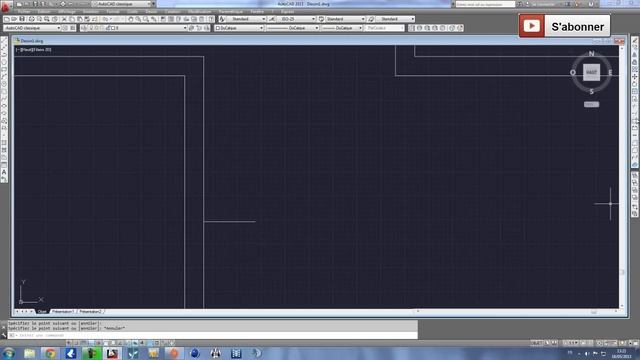Image resolution: width=640 pixels, height=360 pixels.
Task: Open the SCG dropdown below the ViewCube
Action: coord(591,104)
